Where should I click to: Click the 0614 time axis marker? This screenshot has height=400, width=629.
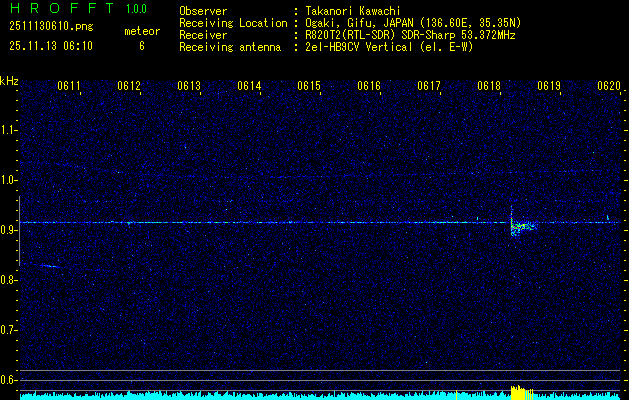pyautogui.click(x=249, y=86)
